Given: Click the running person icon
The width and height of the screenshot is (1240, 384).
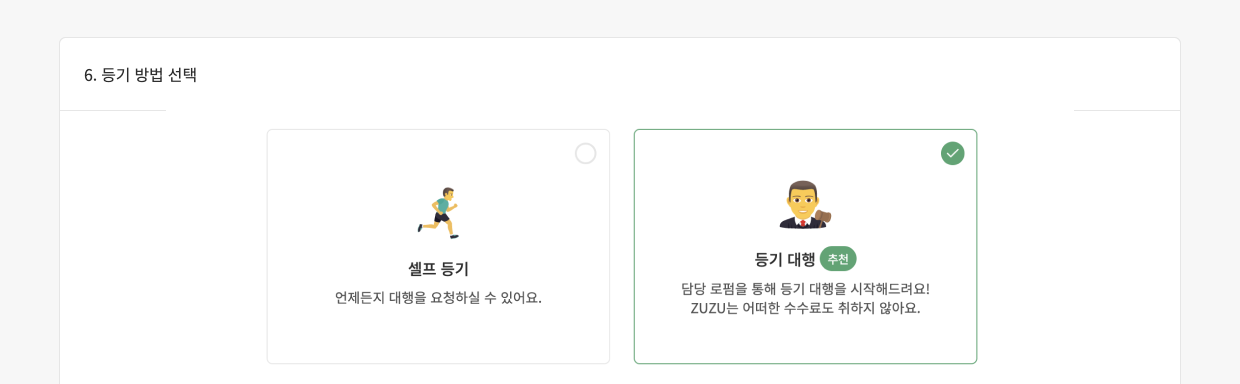Looking at the screenshot, I should pos(438,212).
